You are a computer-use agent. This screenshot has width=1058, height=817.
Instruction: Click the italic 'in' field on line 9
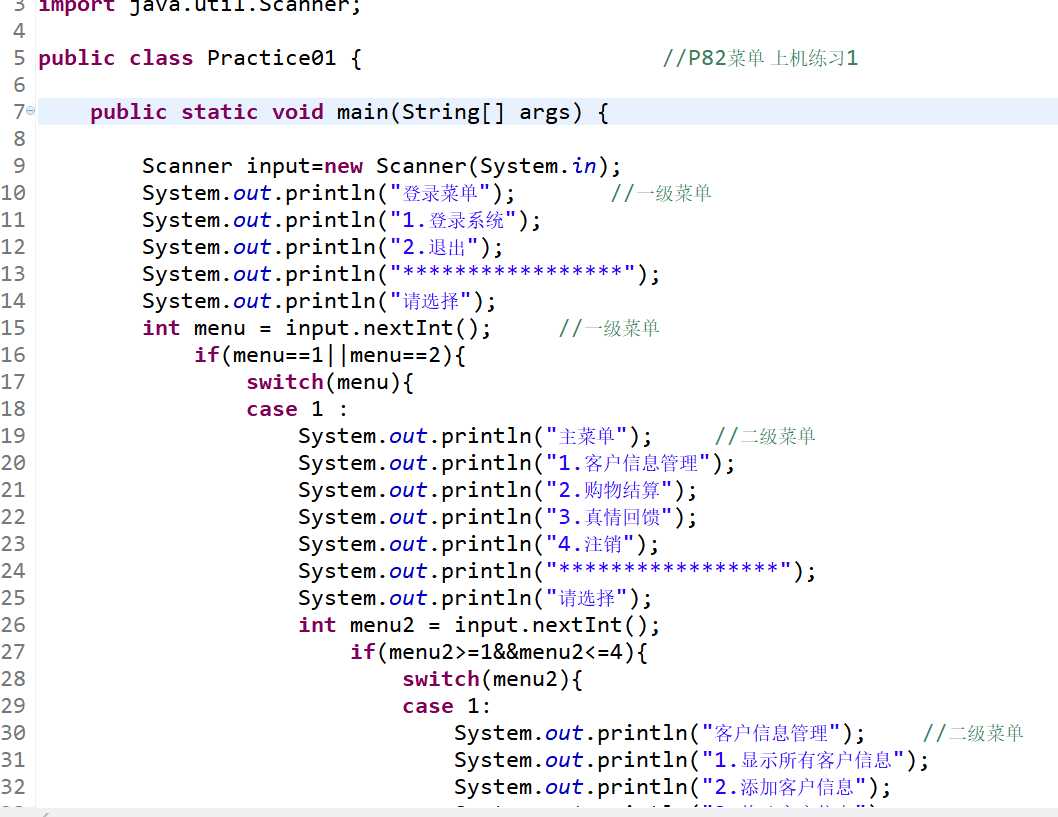click(x=584, y=166)
